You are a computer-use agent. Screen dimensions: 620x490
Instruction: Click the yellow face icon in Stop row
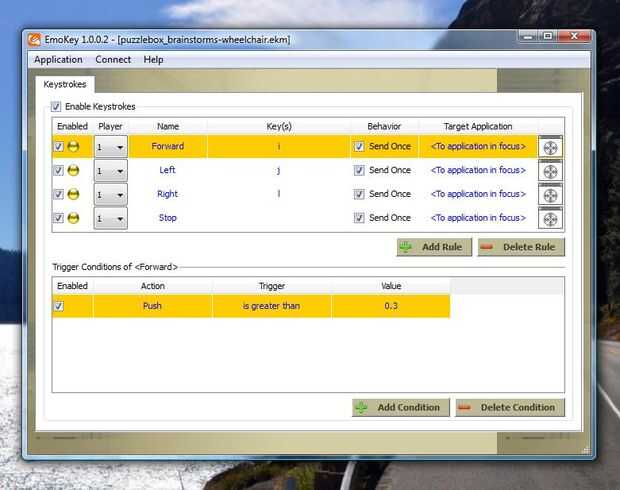pos(73,218)
